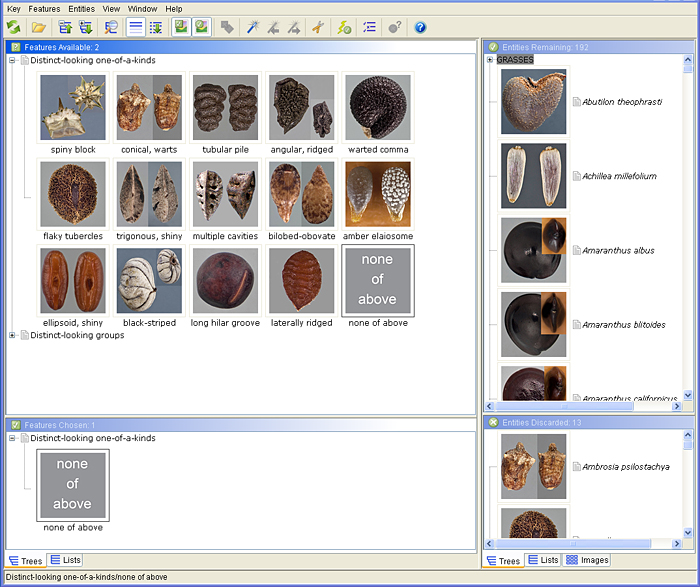
Task: Toggle entity thumbnails button in toolbar
Action: pyautogui.click(x=202, y=28)
